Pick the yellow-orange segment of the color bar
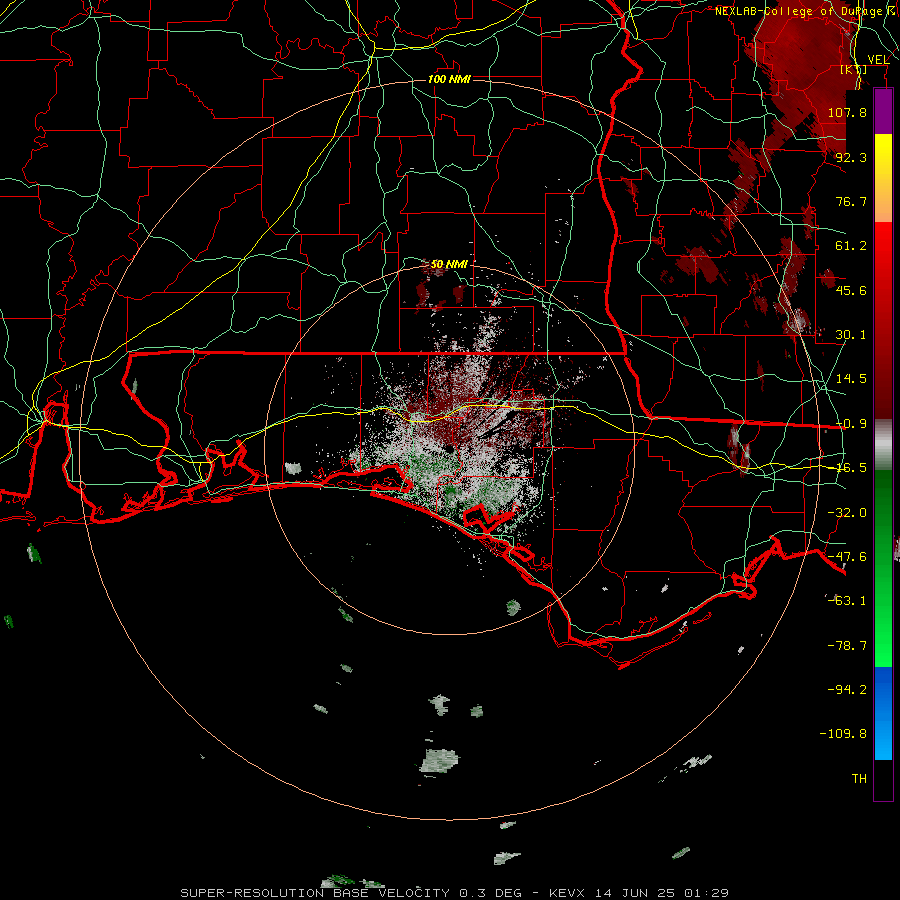Image resolution: width=900 pixels, height=900 pixels. point(883,178)
